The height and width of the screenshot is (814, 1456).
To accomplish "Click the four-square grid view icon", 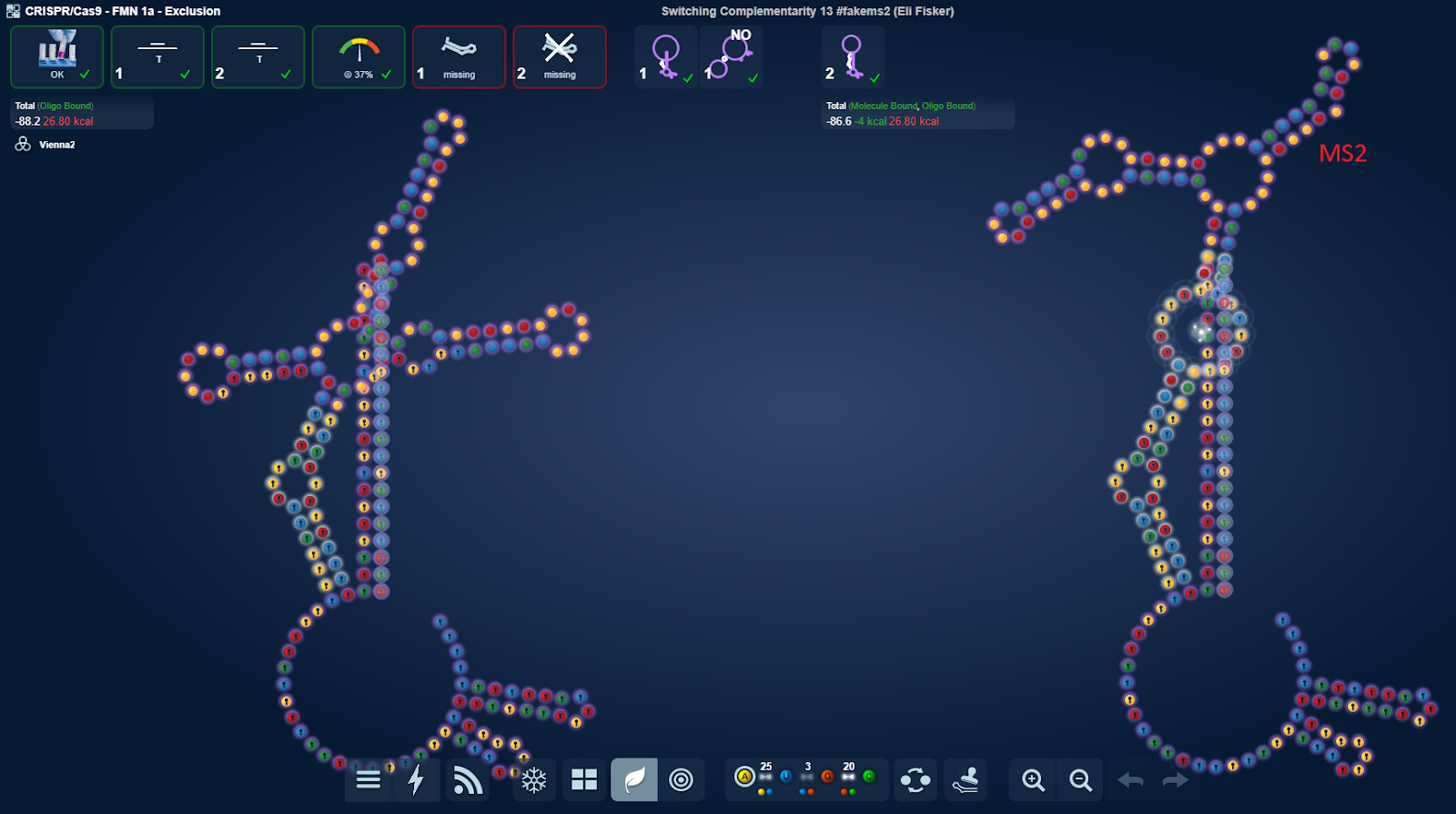I will click(x=584, y=780).
